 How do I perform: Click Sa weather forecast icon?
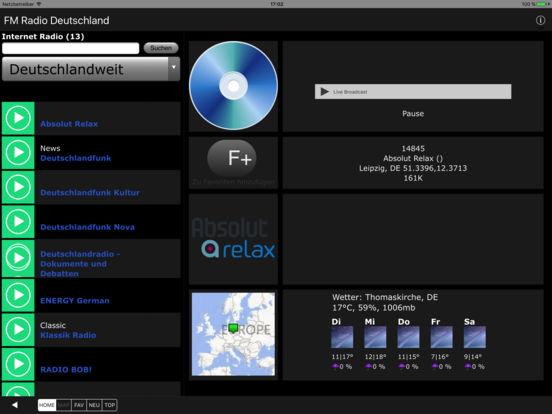pyautogui.click(x=475, y=337)
